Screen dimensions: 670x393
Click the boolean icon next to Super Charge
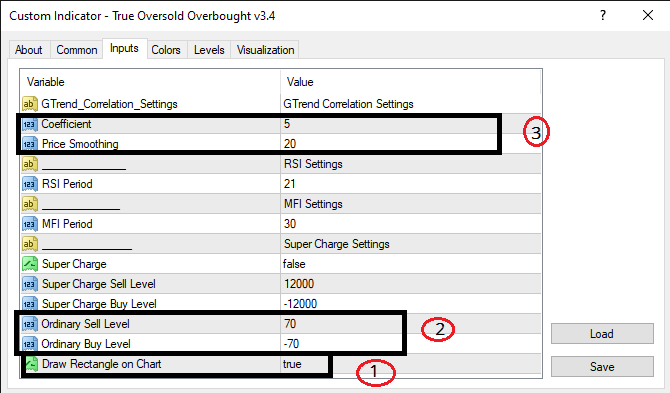coord(29,264)
